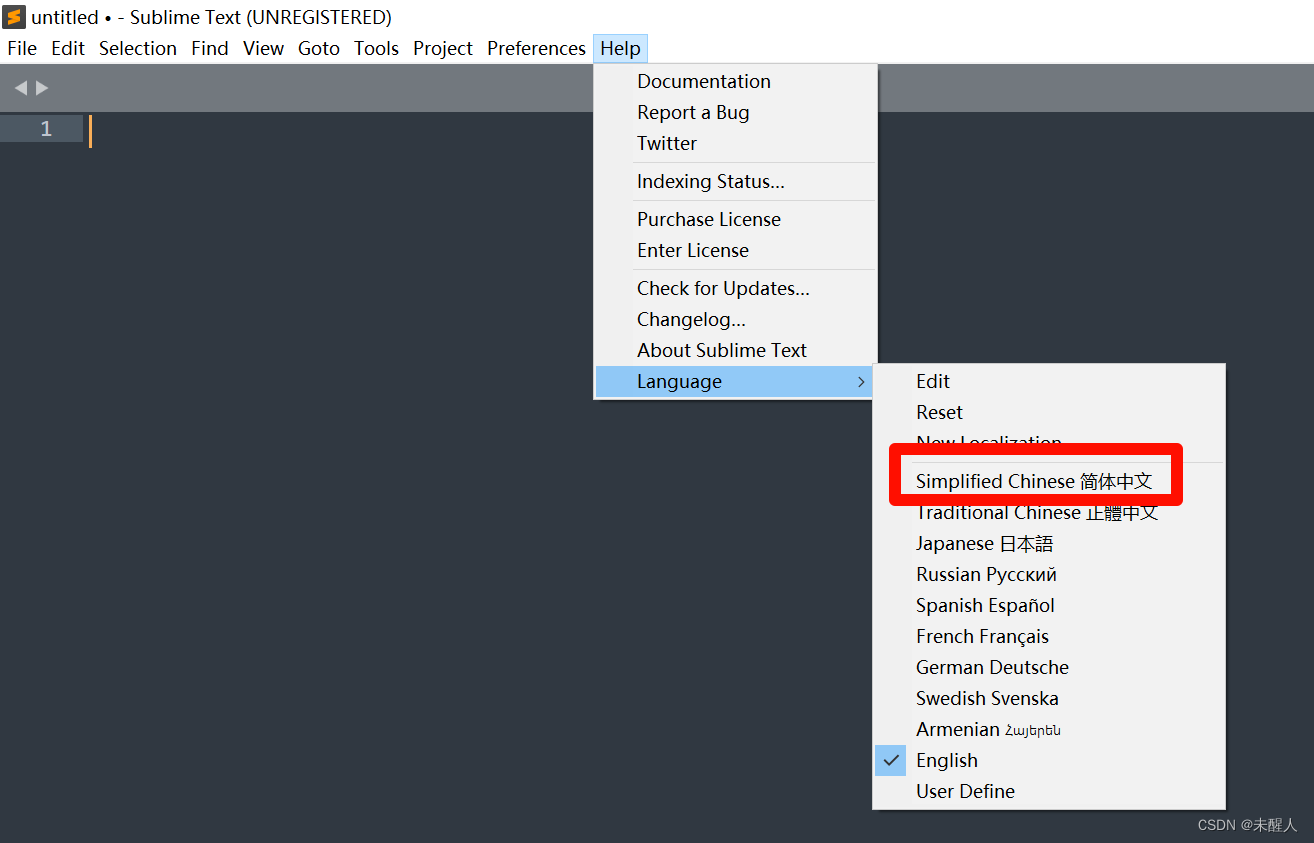Choose User Define language option

pos(1049,791)
